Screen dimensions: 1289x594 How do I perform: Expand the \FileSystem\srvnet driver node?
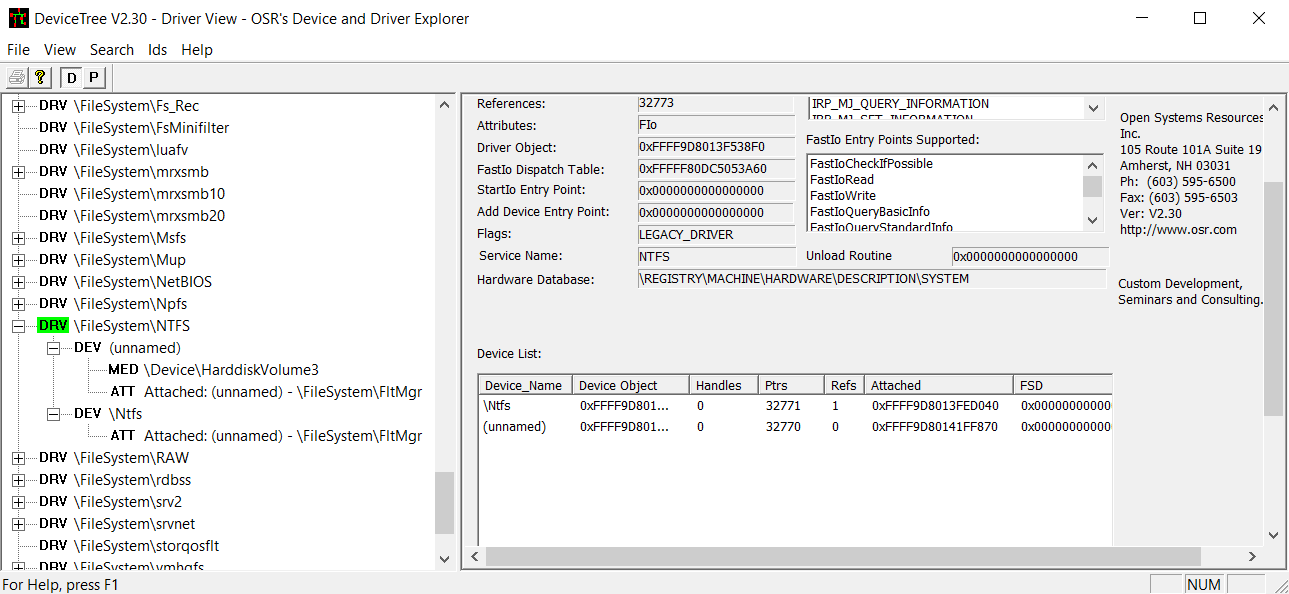point(18,524)
